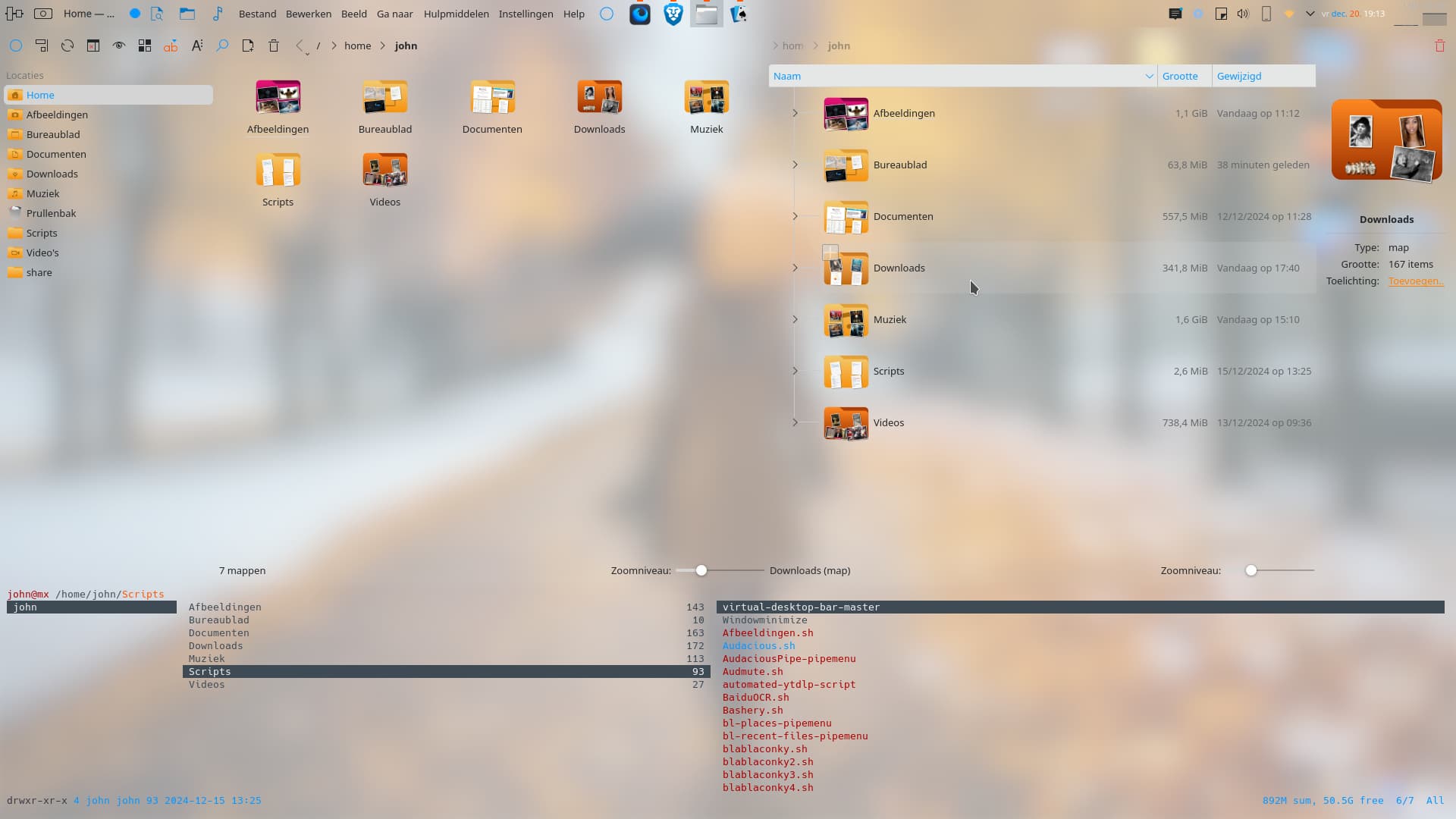Click the screenshot camera icon in panel

pyautogui.click(x=43, y=14)
